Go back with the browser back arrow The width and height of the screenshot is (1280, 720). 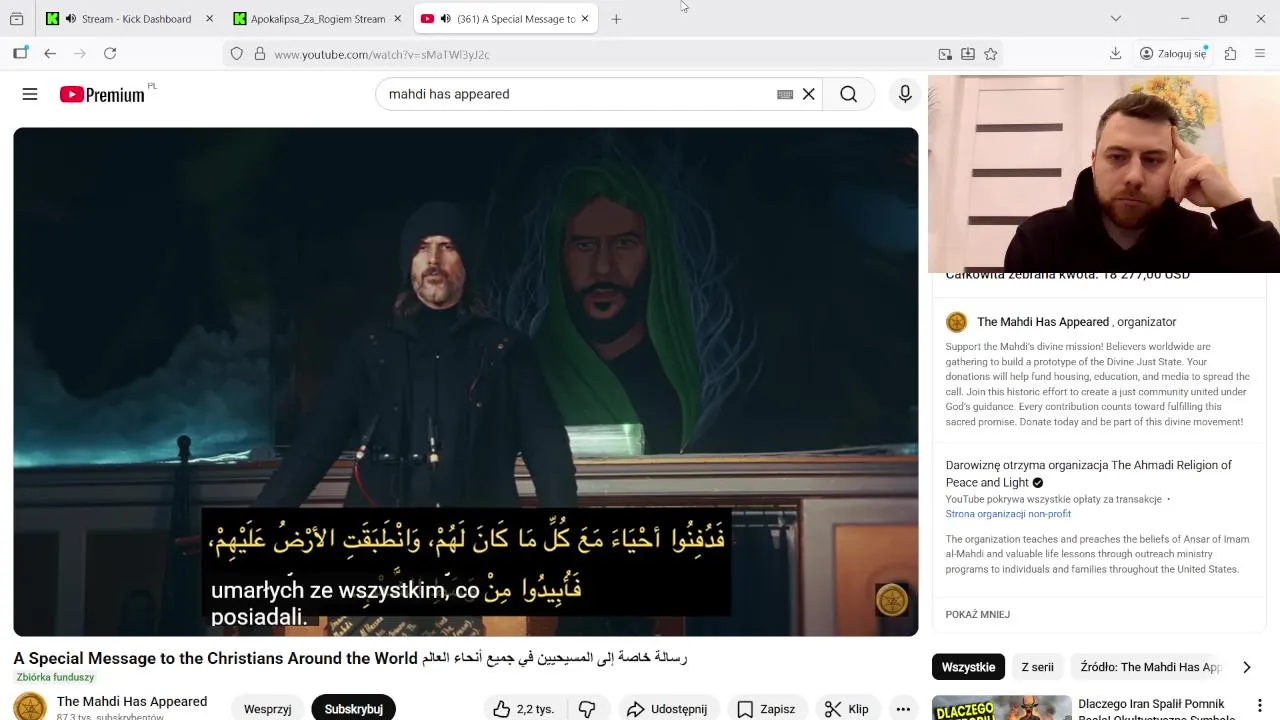pyautogui.click(x=50, y=54)
